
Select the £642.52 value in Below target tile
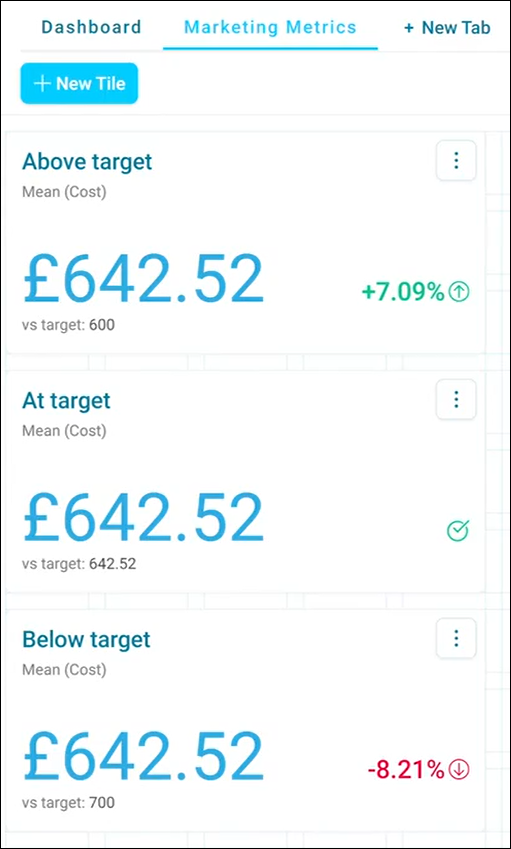click(143, 756)
